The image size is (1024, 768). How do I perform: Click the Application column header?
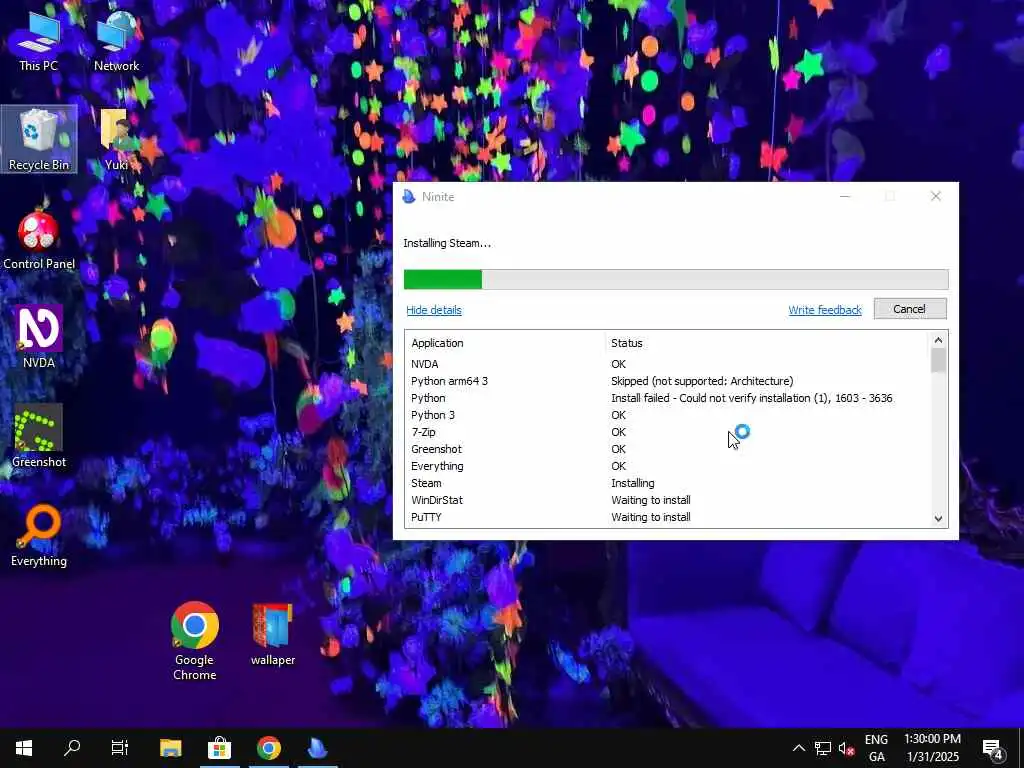(x=438, y=343)
